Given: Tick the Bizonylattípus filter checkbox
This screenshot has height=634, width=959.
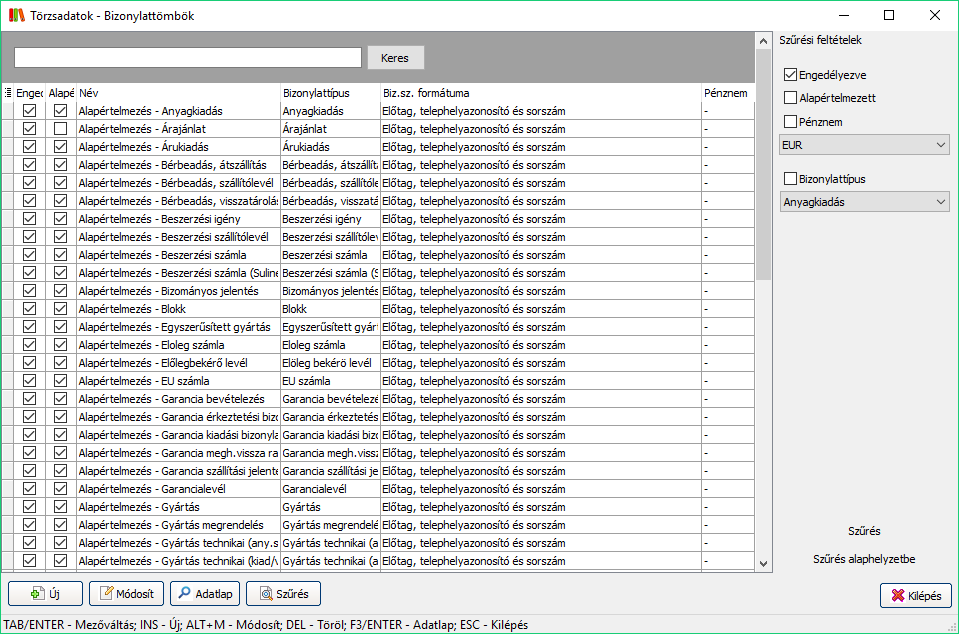Looking at the screenshot, I should (791, 179).
